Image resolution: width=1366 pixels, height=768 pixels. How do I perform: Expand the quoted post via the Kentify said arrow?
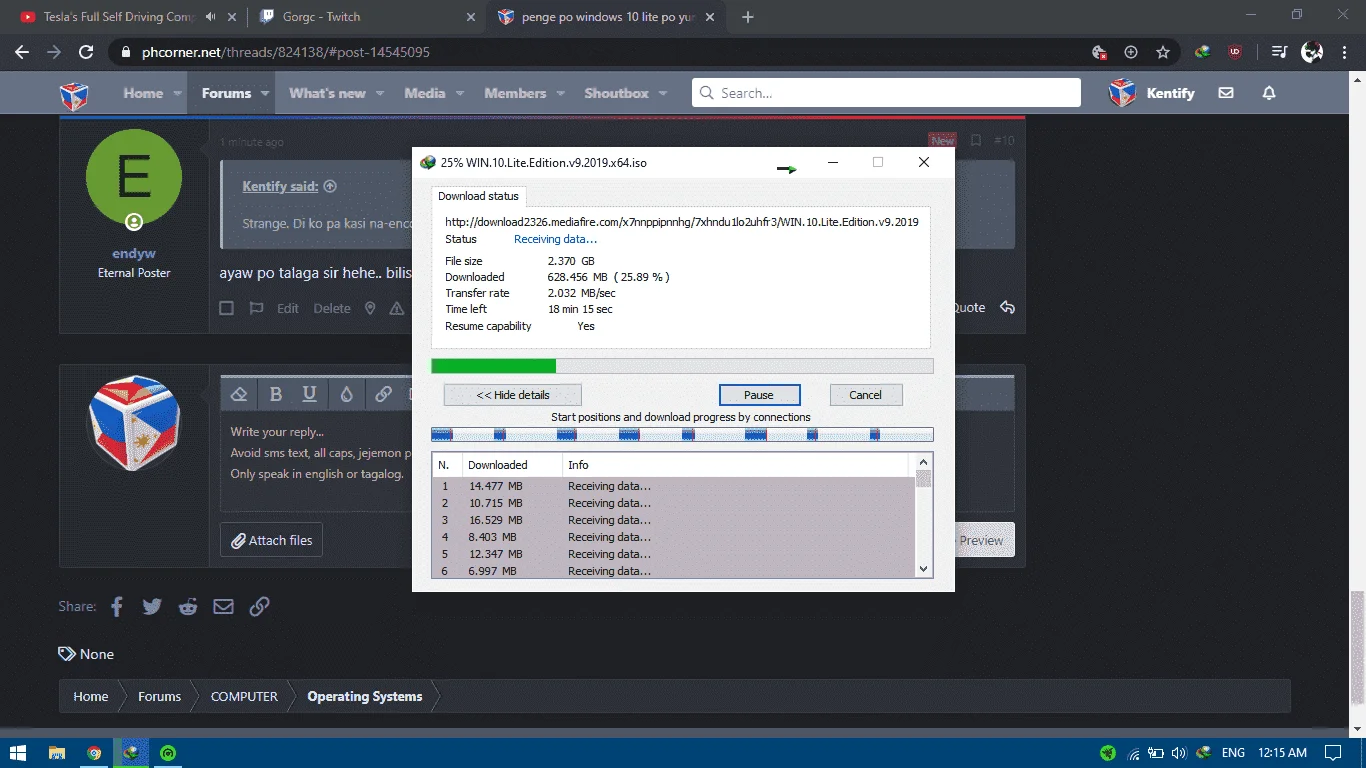330,186
